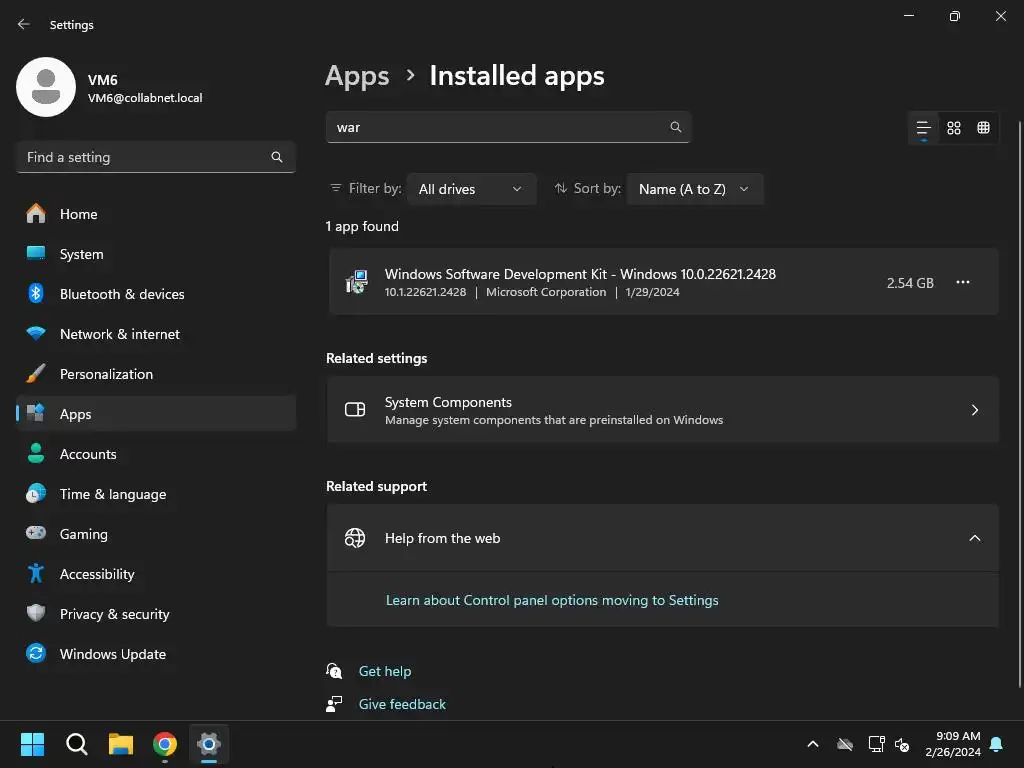
Task: Open the Filter by drives dropdown
Action: tap(471, 189)
